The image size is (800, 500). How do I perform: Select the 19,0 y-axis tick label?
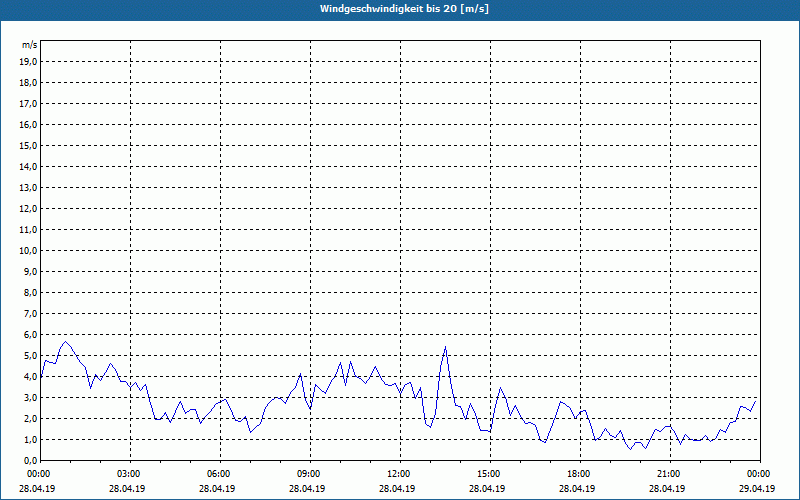pos(29,61)
